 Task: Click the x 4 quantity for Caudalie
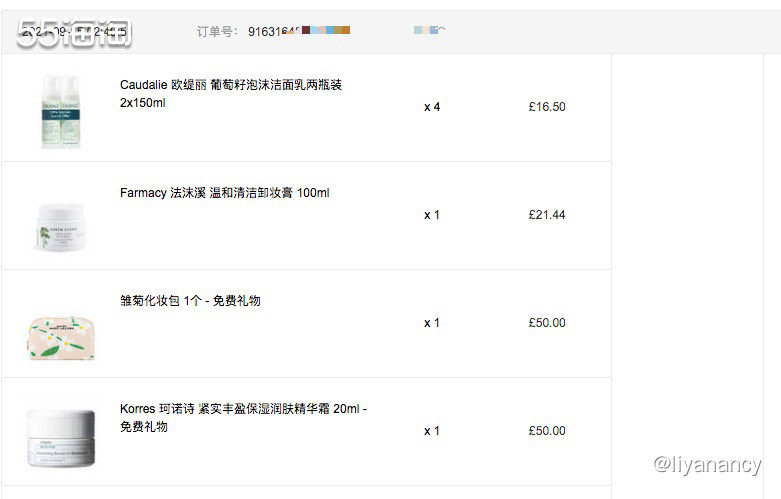coord(432,107)
